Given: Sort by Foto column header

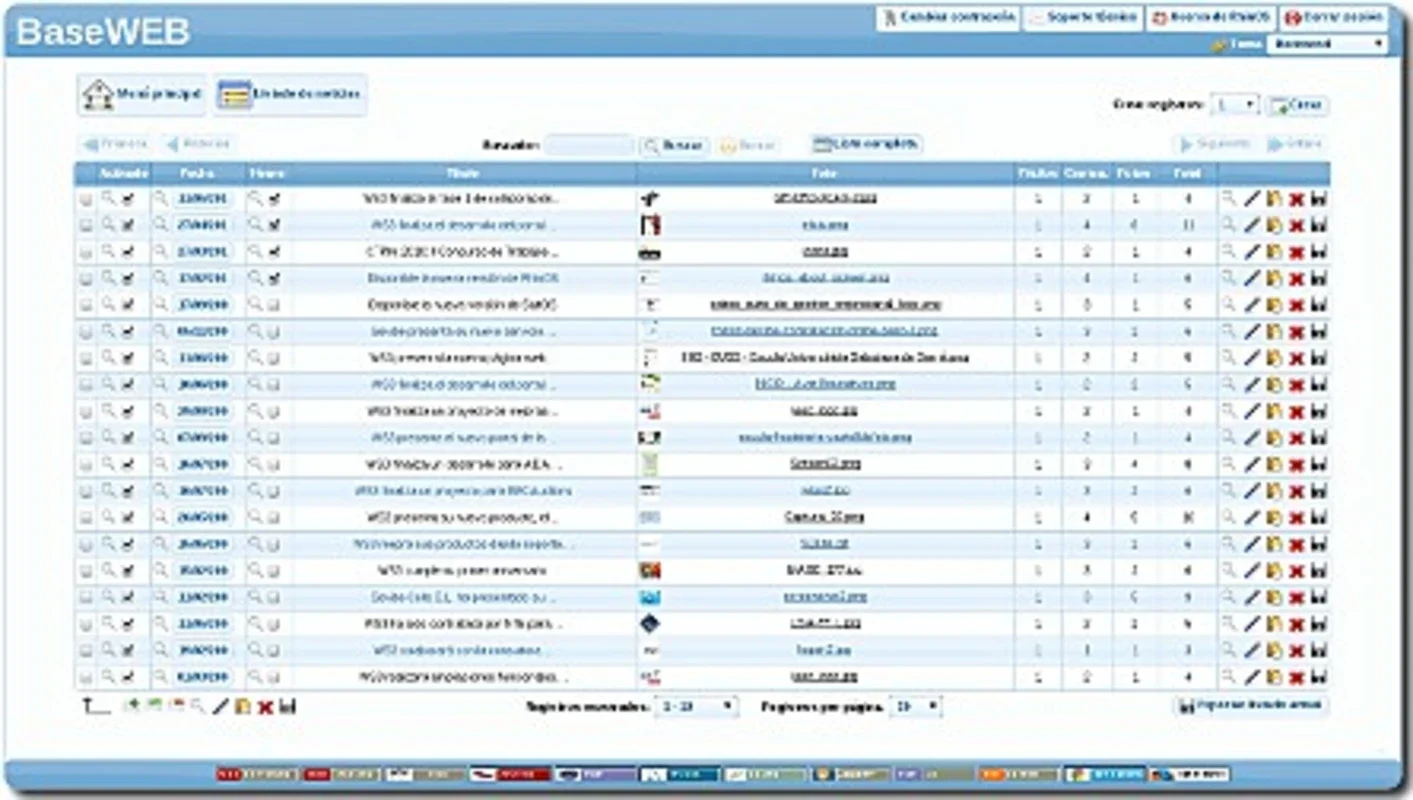Looking at the screenshot, I should (x=825, y=173).
